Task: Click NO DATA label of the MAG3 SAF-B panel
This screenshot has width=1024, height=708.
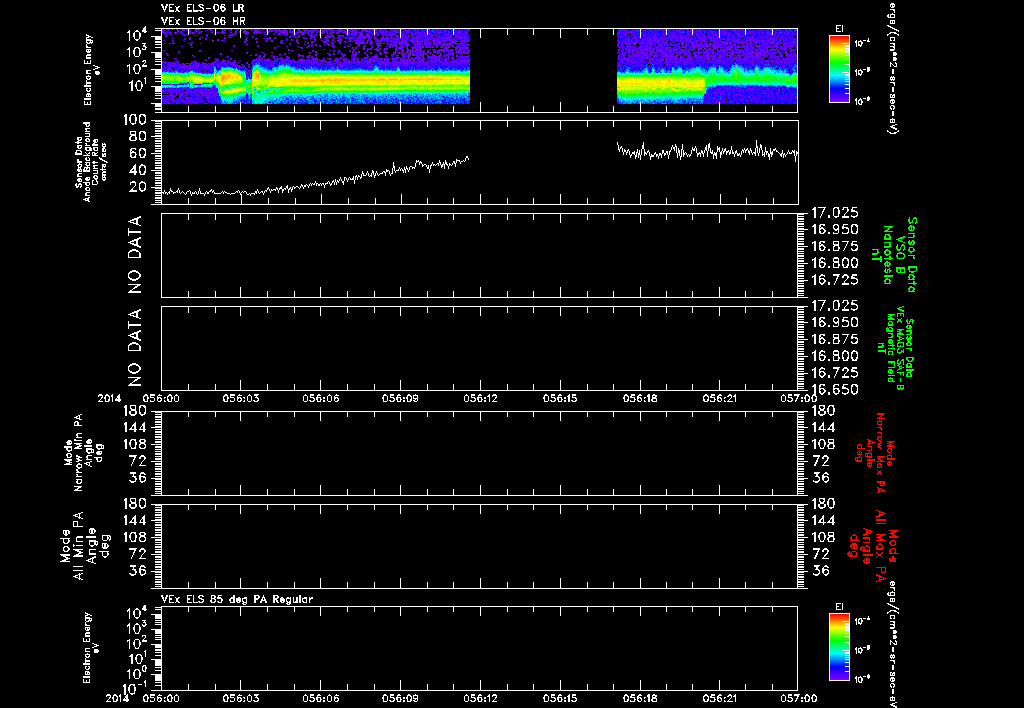Action: [135, 349]
